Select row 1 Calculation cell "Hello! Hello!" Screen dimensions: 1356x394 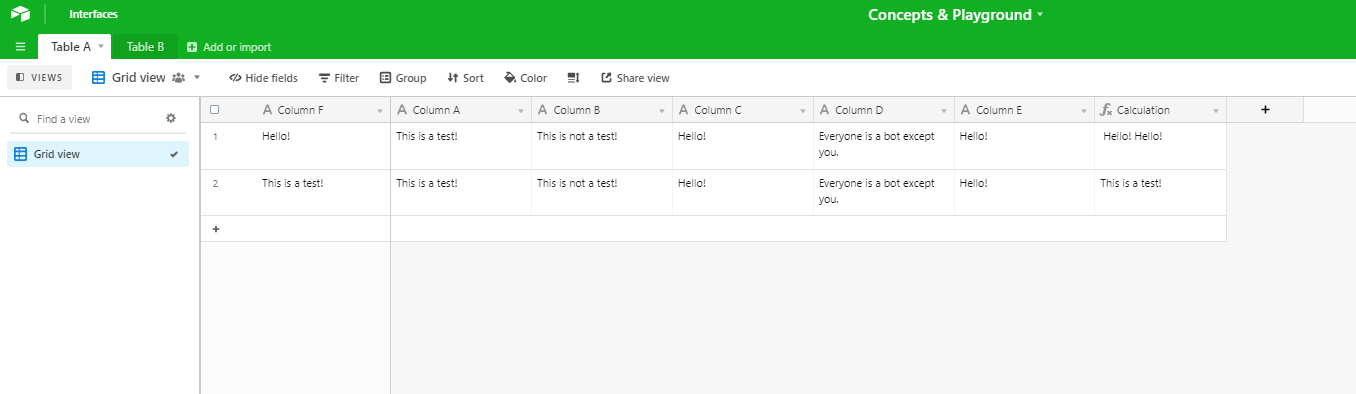click(1161, 146)
